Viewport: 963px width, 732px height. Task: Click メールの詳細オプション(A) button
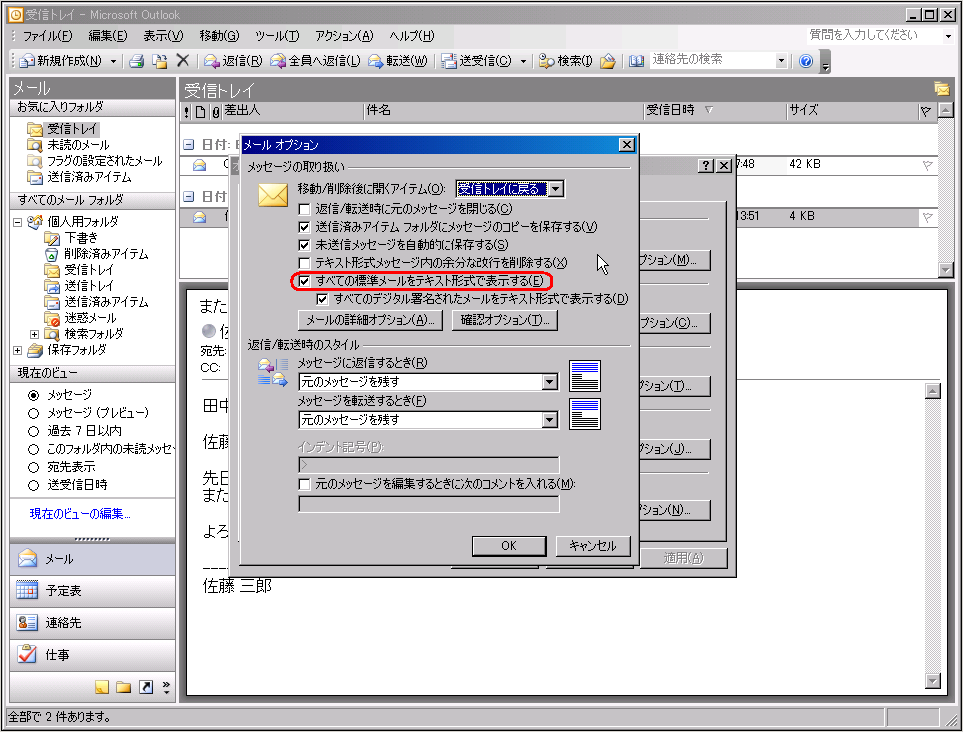370,320
